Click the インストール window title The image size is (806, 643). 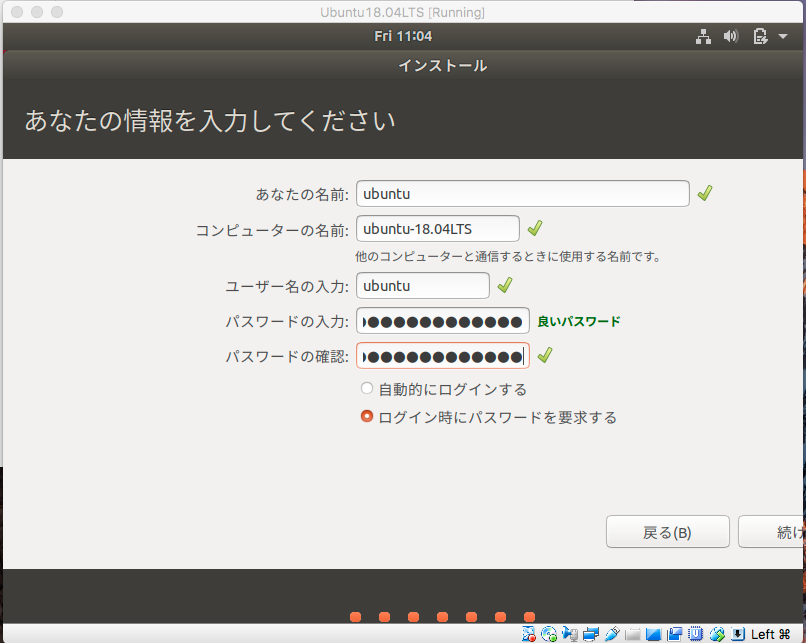point(443,66)
